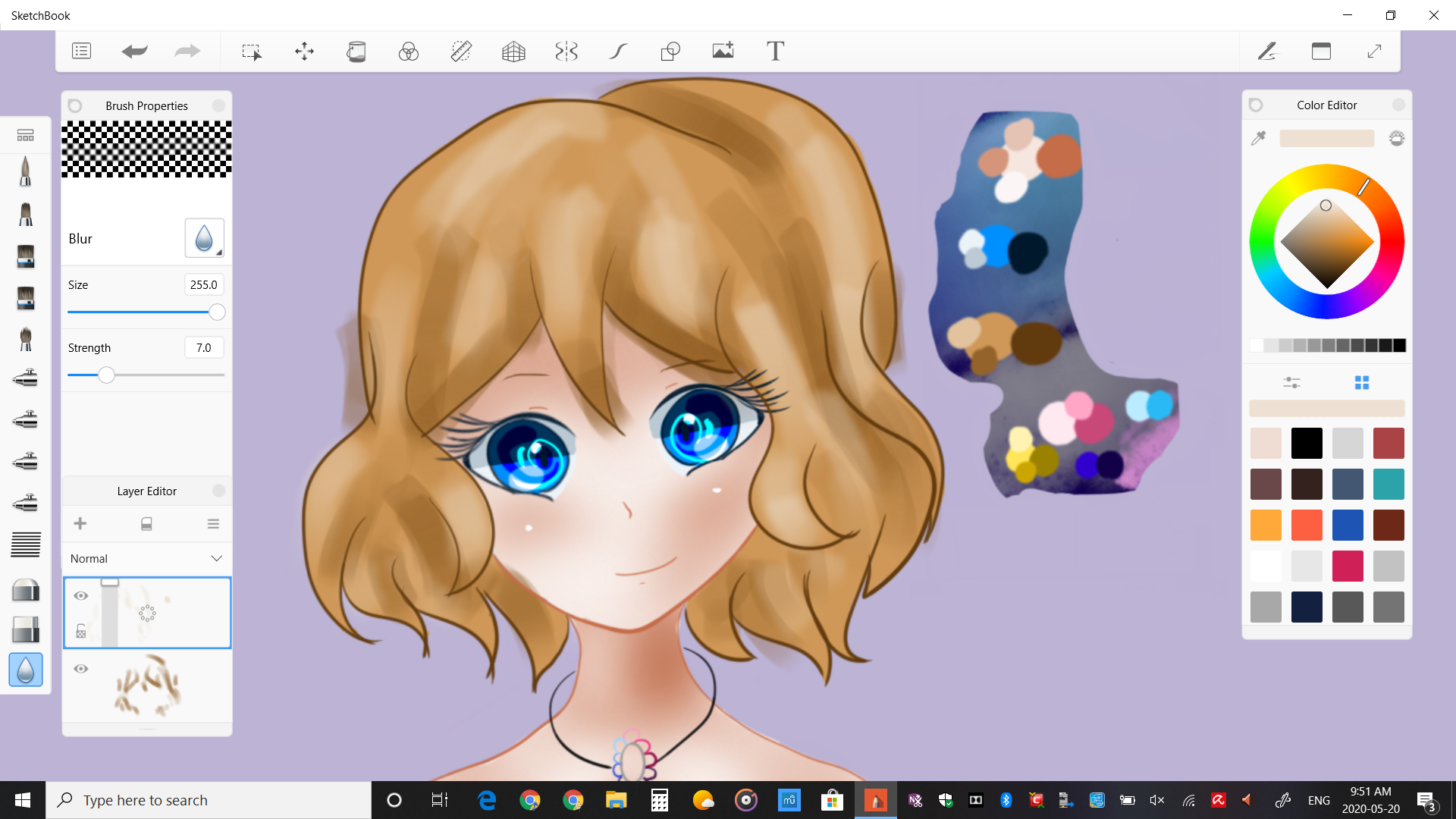
Task: Click the Windows Start button
Action: pos(22,800)
